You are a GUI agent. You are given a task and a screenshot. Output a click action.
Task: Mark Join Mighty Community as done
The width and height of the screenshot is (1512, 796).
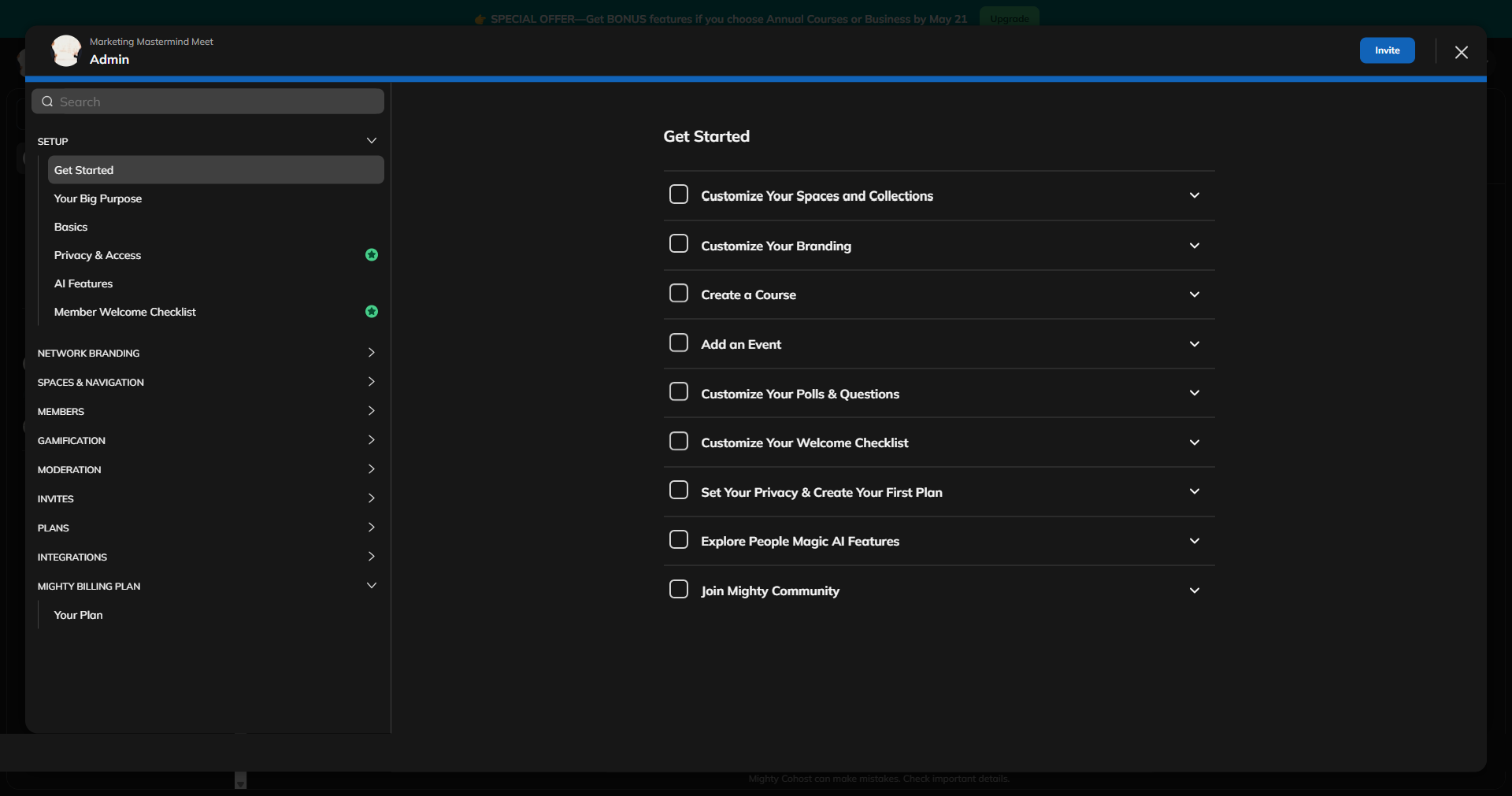coord(678,590)
